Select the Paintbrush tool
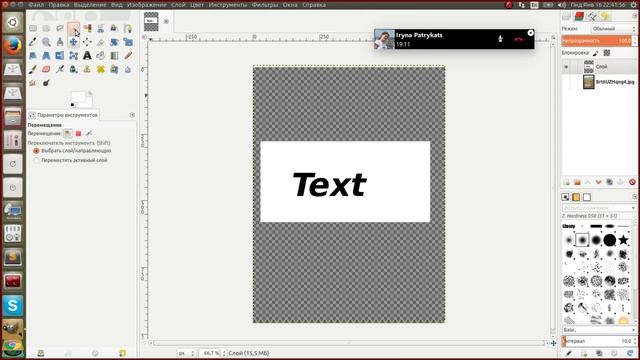The image size is (640, 360). tap(33, 69)
